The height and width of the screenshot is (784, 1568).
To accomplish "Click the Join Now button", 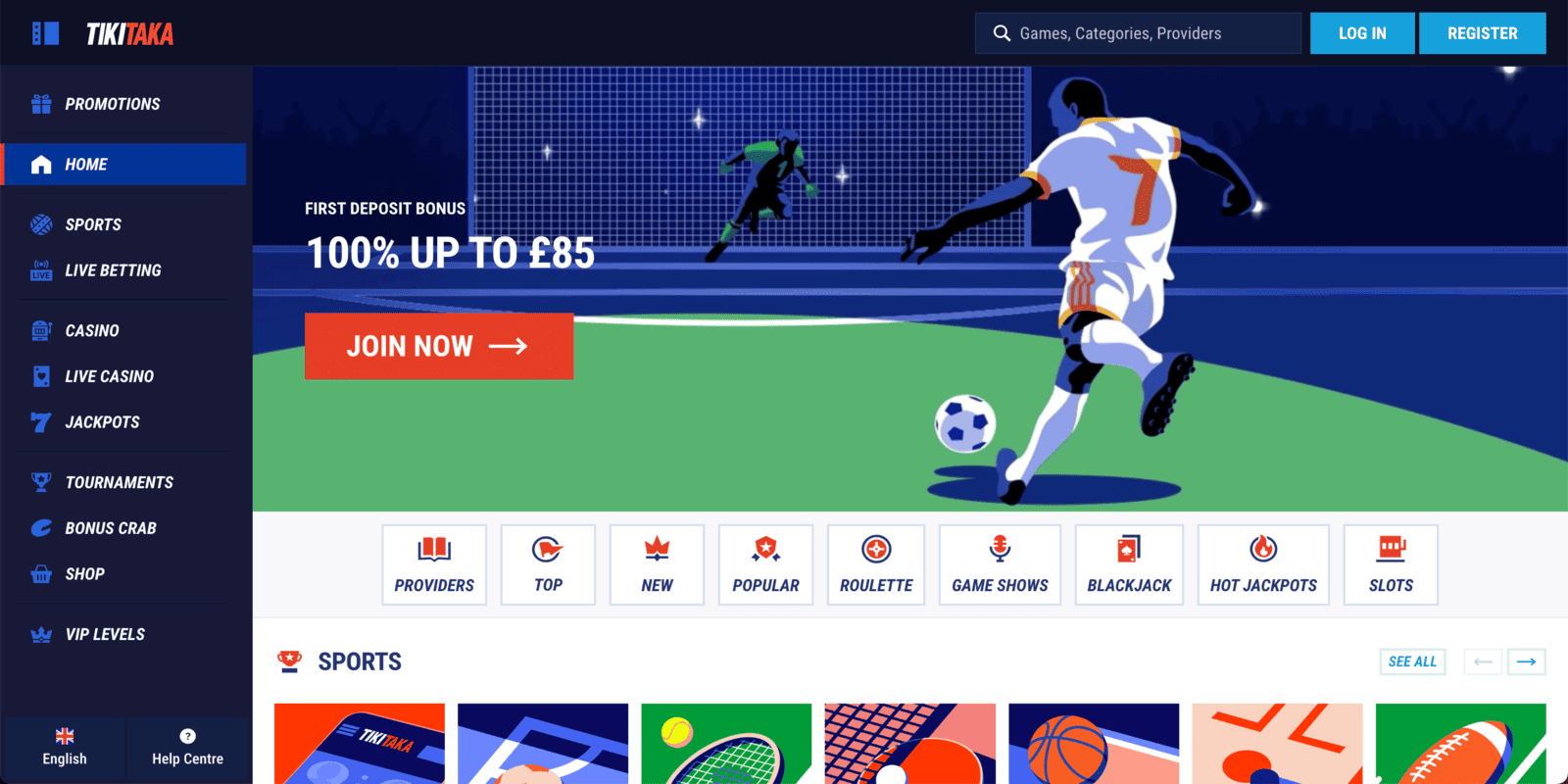I will (x=439, y=346).
